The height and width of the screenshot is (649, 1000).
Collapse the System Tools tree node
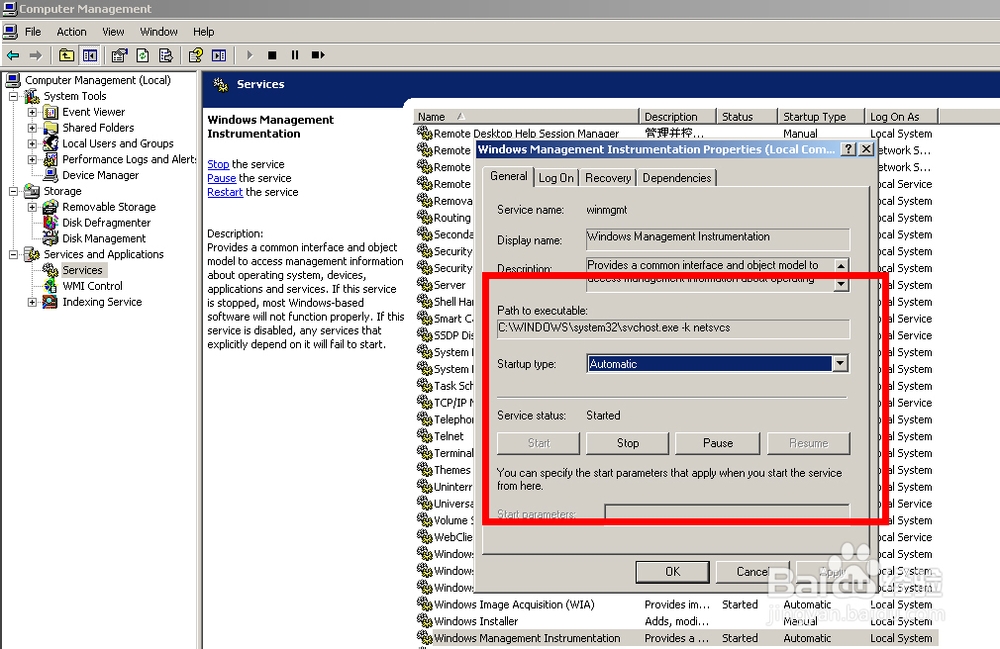coord(13,96)
